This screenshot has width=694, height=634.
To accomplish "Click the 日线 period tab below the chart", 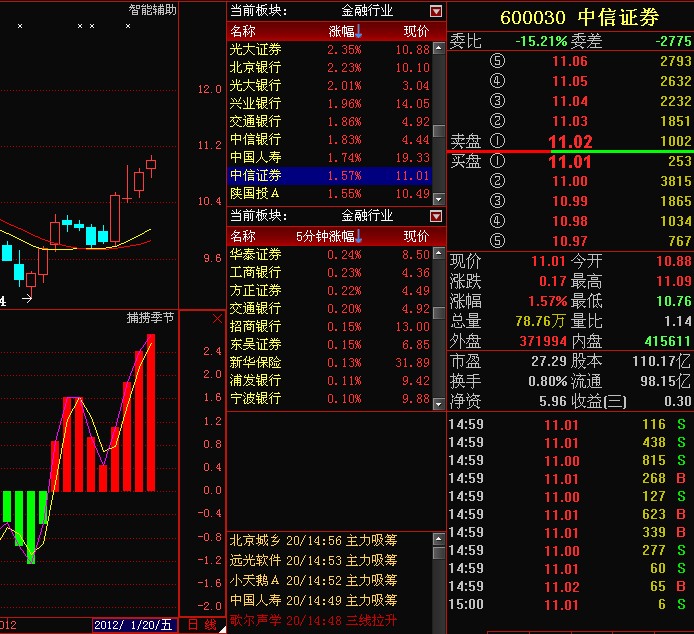I will click(203, 625).
